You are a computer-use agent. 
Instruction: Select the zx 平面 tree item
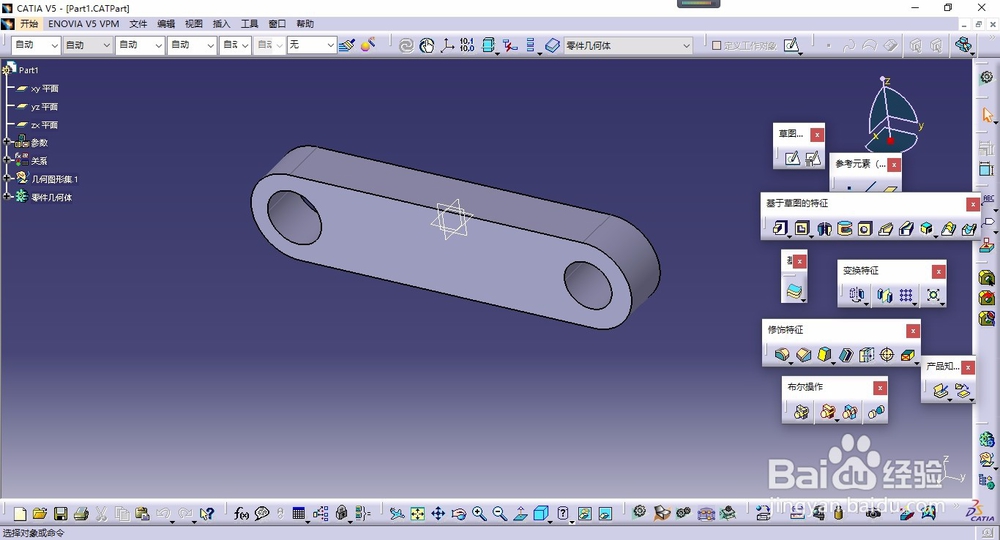tap(38, 125)
